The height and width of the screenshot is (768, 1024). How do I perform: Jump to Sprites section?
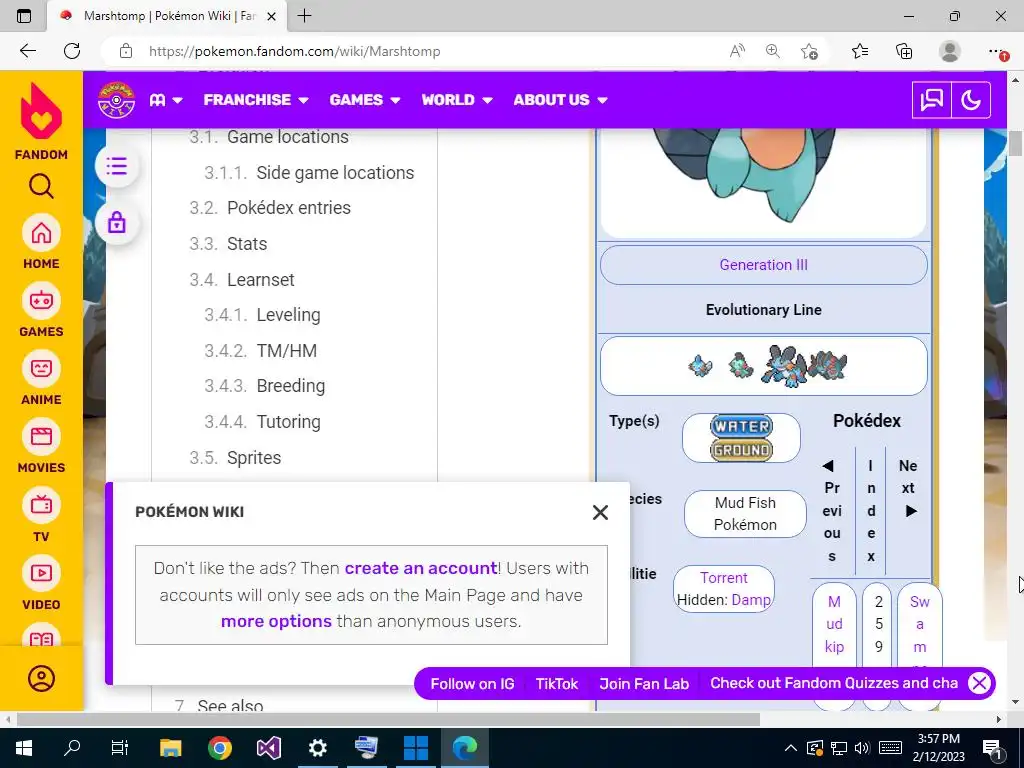(x=254, y=458)
